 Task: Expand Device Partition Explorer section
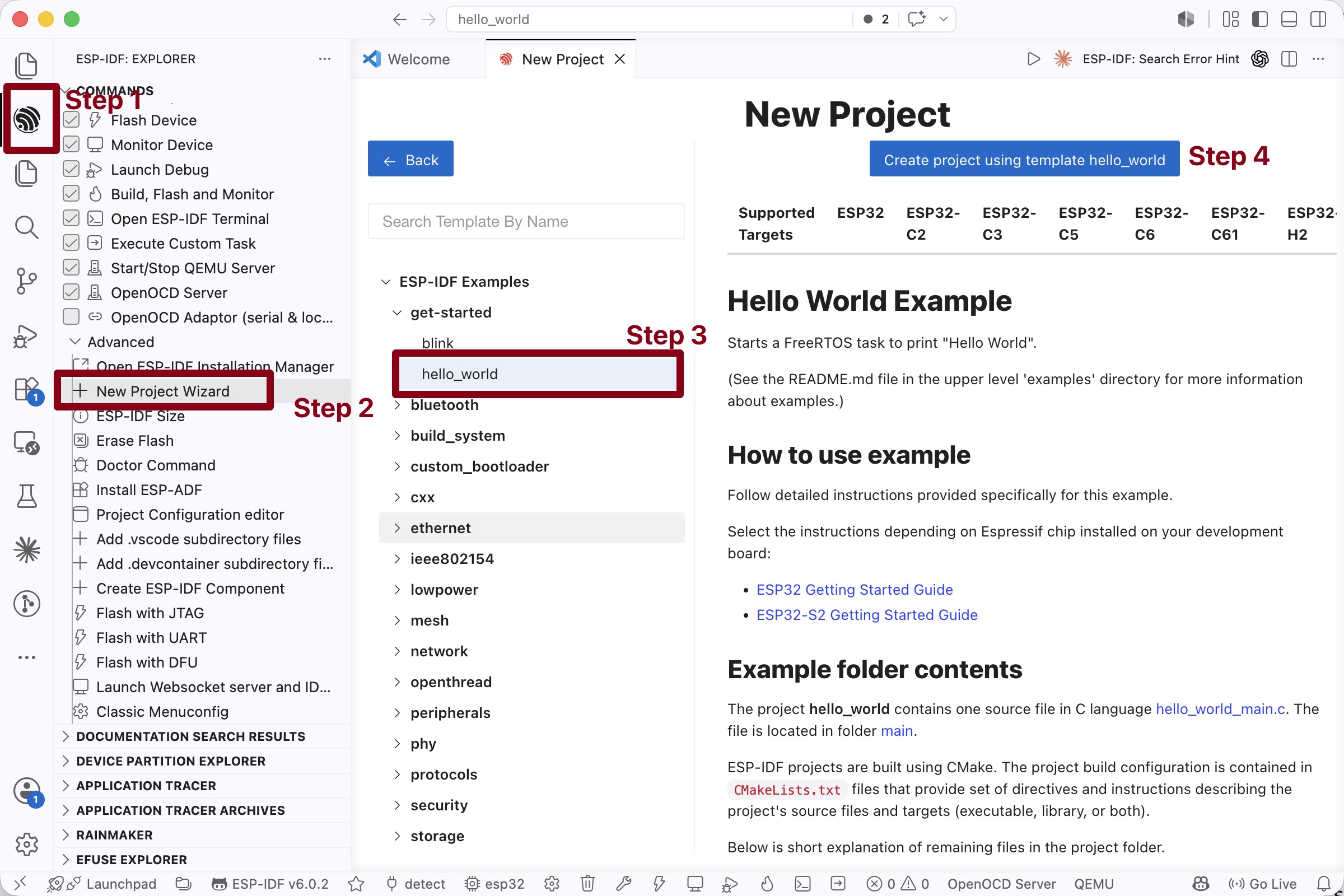coord(202,761)
